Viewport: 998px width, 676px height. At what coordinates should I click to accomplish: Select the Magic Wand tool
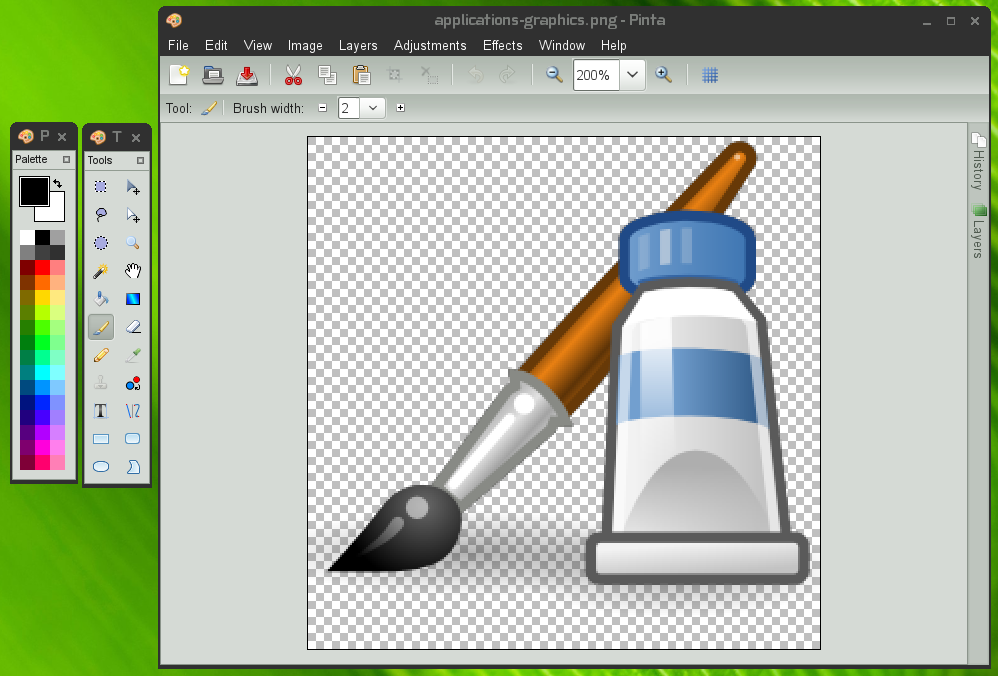point(101,271)
